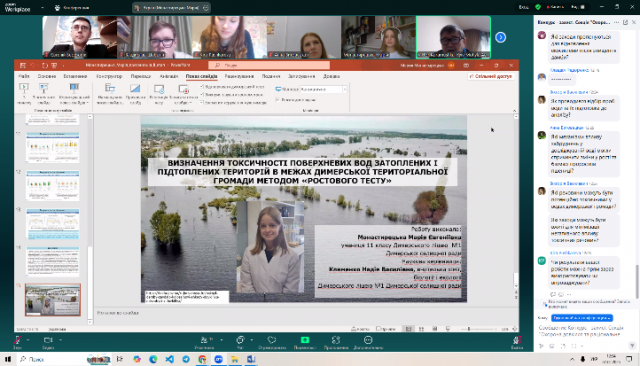Screen dimensions: 640x366
Task: Open the Home ribbon tab
Action: point(47,76)
